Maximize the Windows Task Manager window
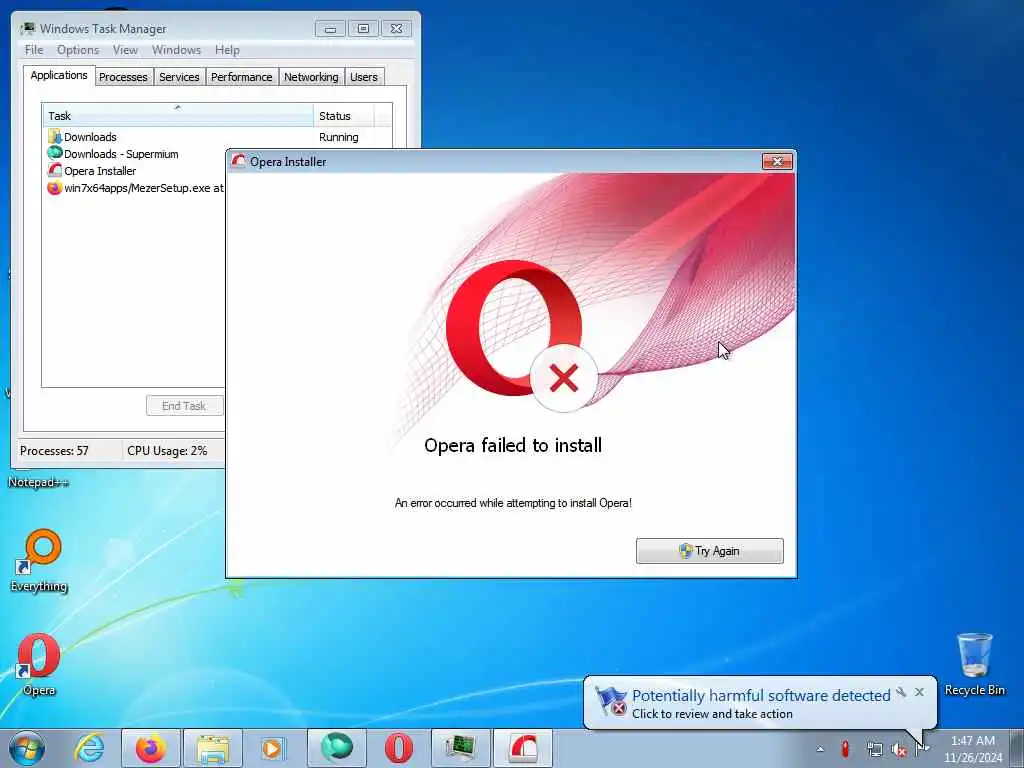Screen dimensions: 1024x768 (363, 29)
